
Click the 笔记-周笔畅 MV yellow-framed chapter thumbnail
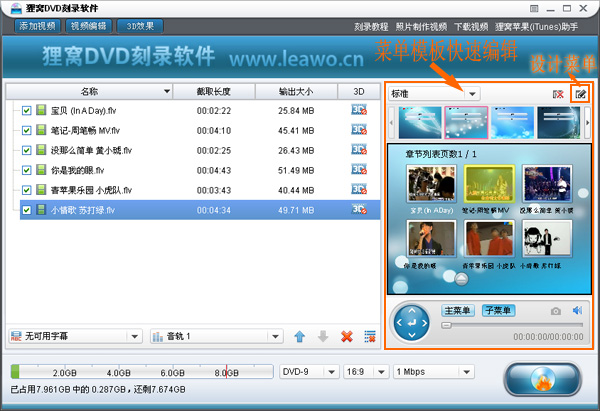(489, 184)
